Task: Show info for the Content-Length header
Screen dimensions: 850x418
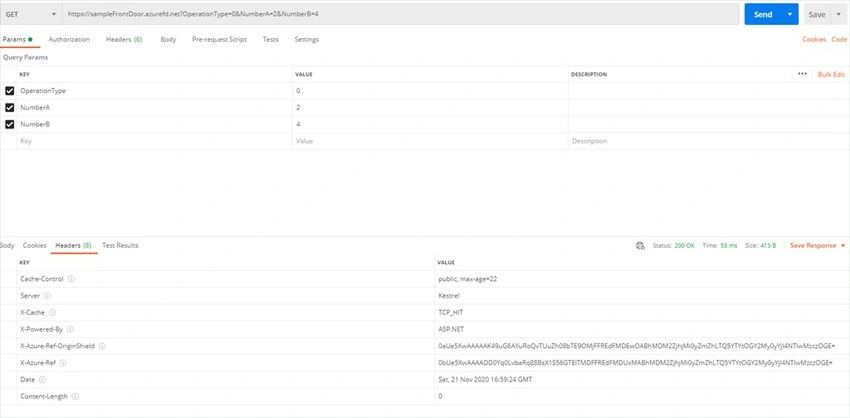Action: pyautogui.click(x=75, y=396)
